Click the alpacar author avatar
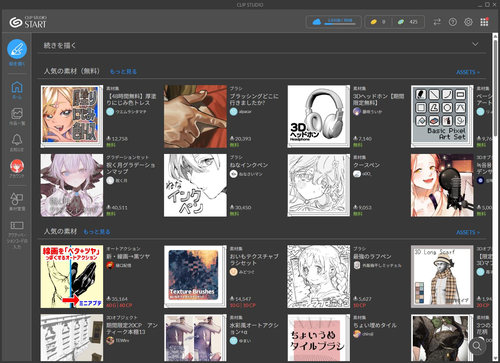Screen dimensions: 500x363 click(x=234, y=112)
